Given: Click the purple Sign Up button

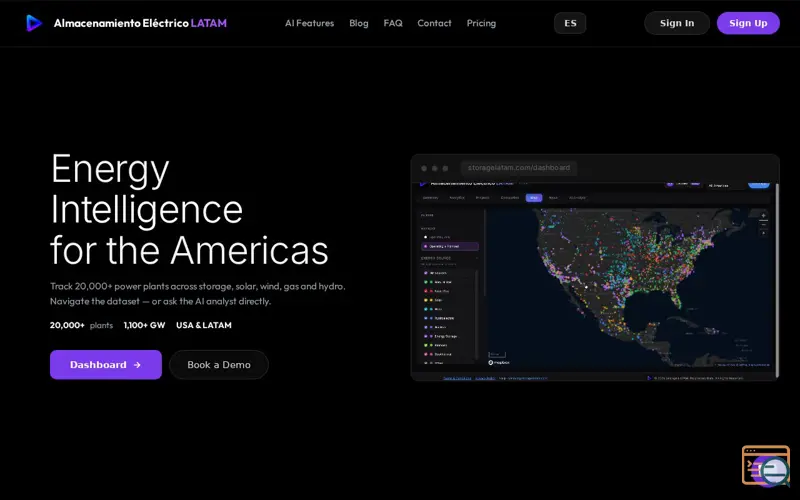Looking at the screenshot, I should [x=748, y=23].
